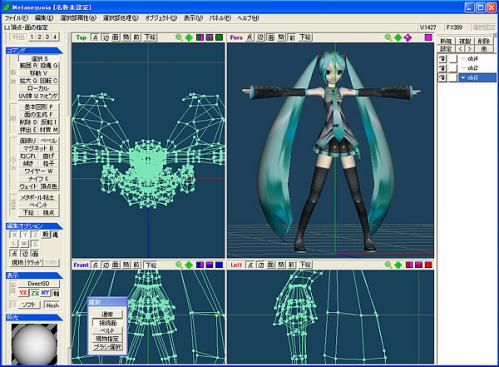
Task: Collapse the コマンド command panel header
Action: (34, 50)
